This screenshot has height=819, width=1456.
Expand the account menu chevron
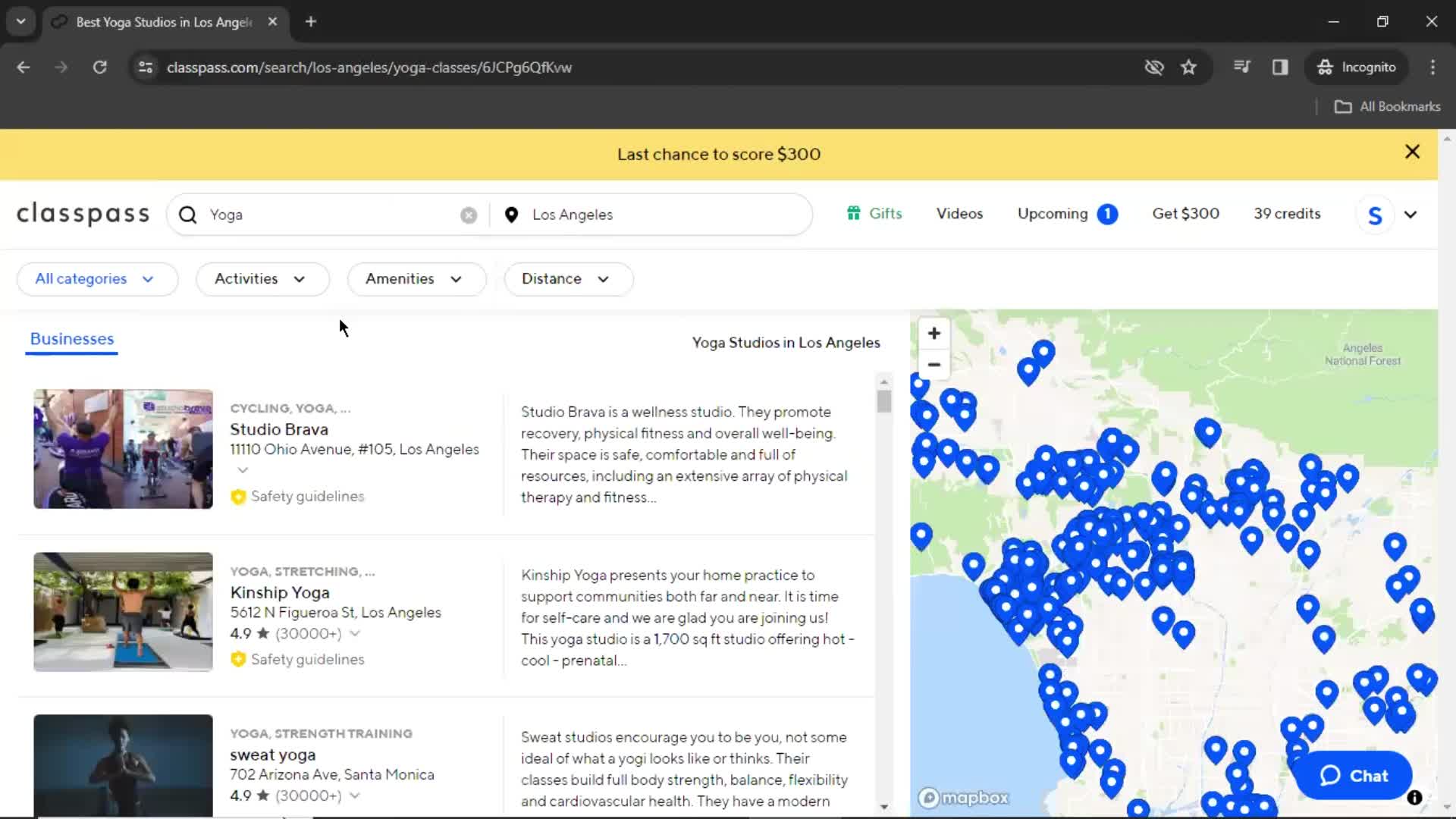coord(1410,215)
